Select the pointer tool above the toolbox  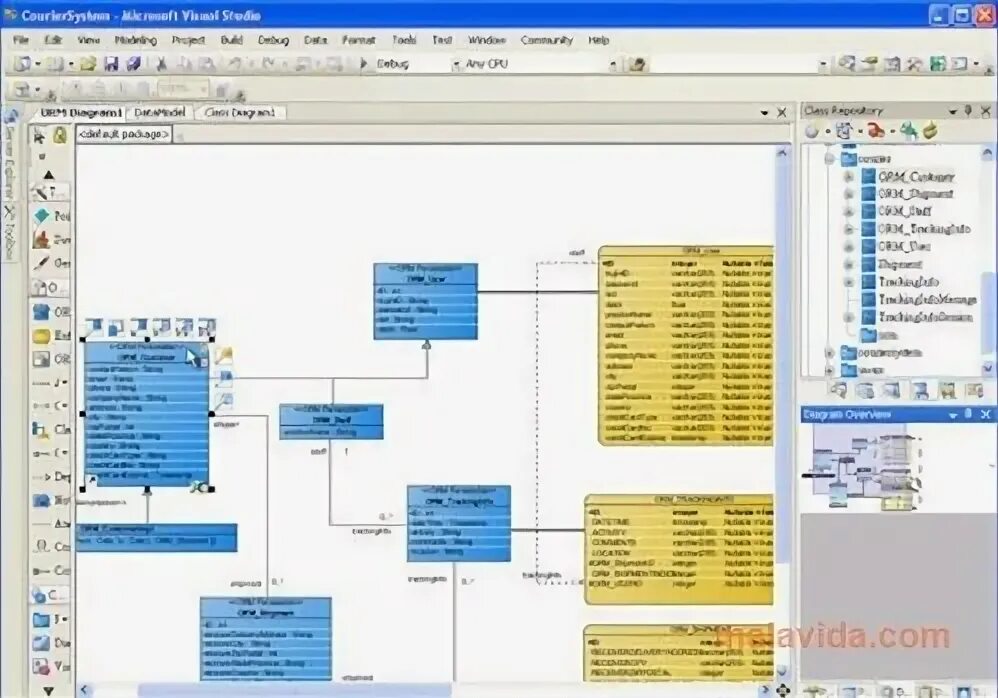pos(39,136)
